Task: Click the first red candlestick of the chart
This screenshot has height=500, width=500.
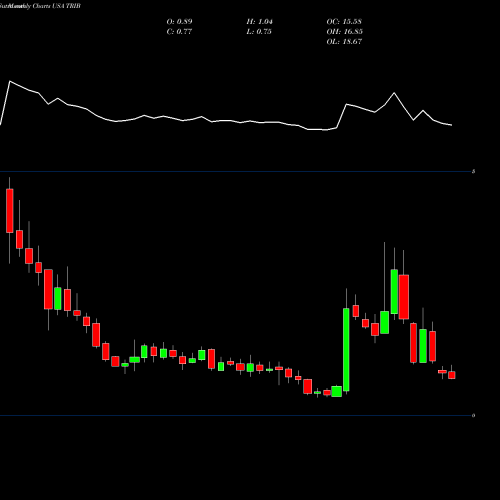Action: pos(10,211)
